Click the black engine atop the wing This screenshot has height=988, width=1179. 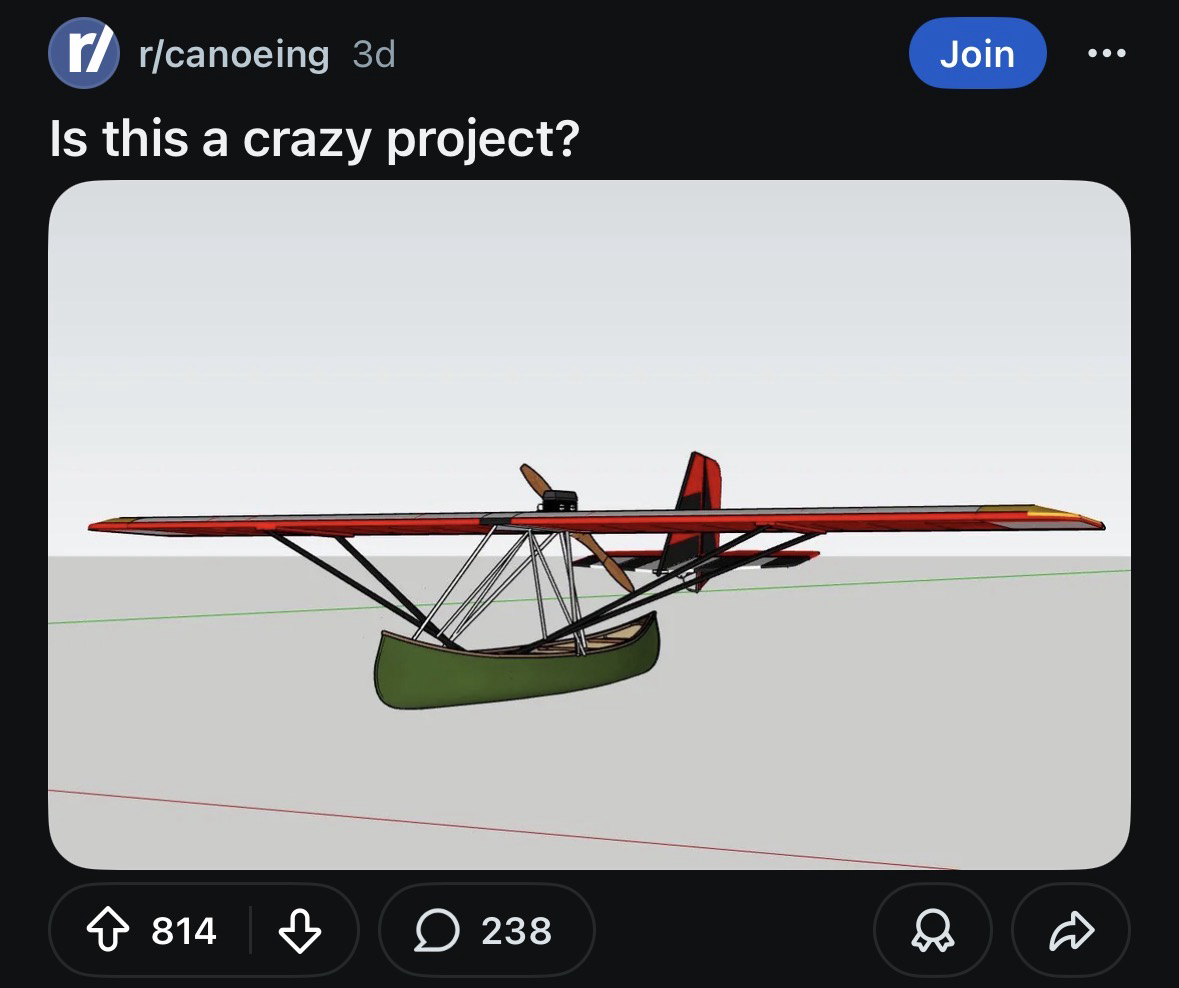point(558,499)
